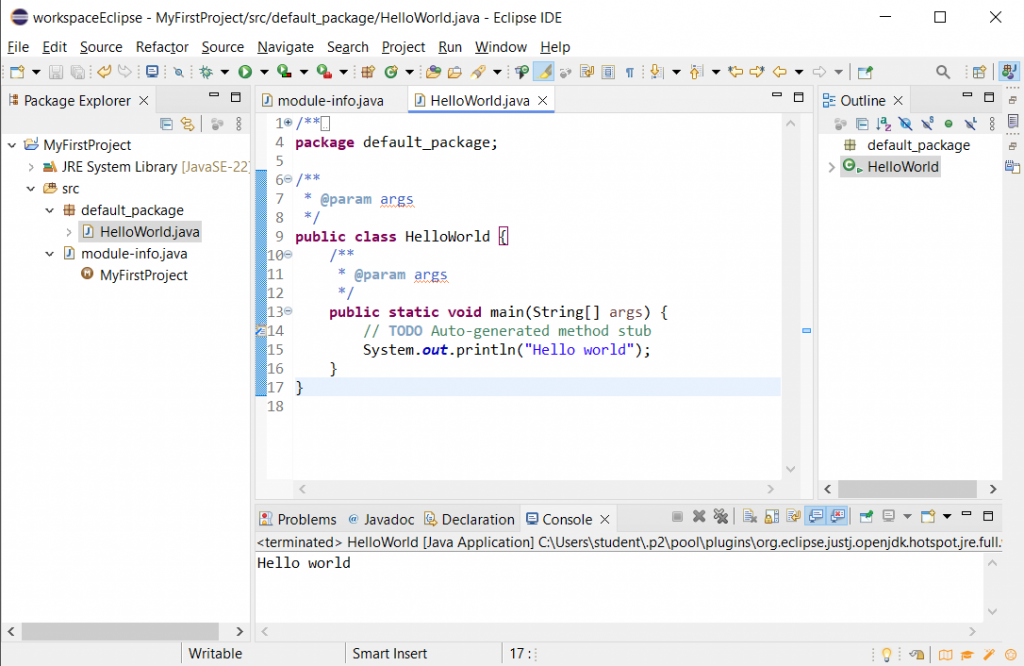Open the Refactor menu
Image resolution: width=1024 pixels, height=666 pixels.
point(162,47)
